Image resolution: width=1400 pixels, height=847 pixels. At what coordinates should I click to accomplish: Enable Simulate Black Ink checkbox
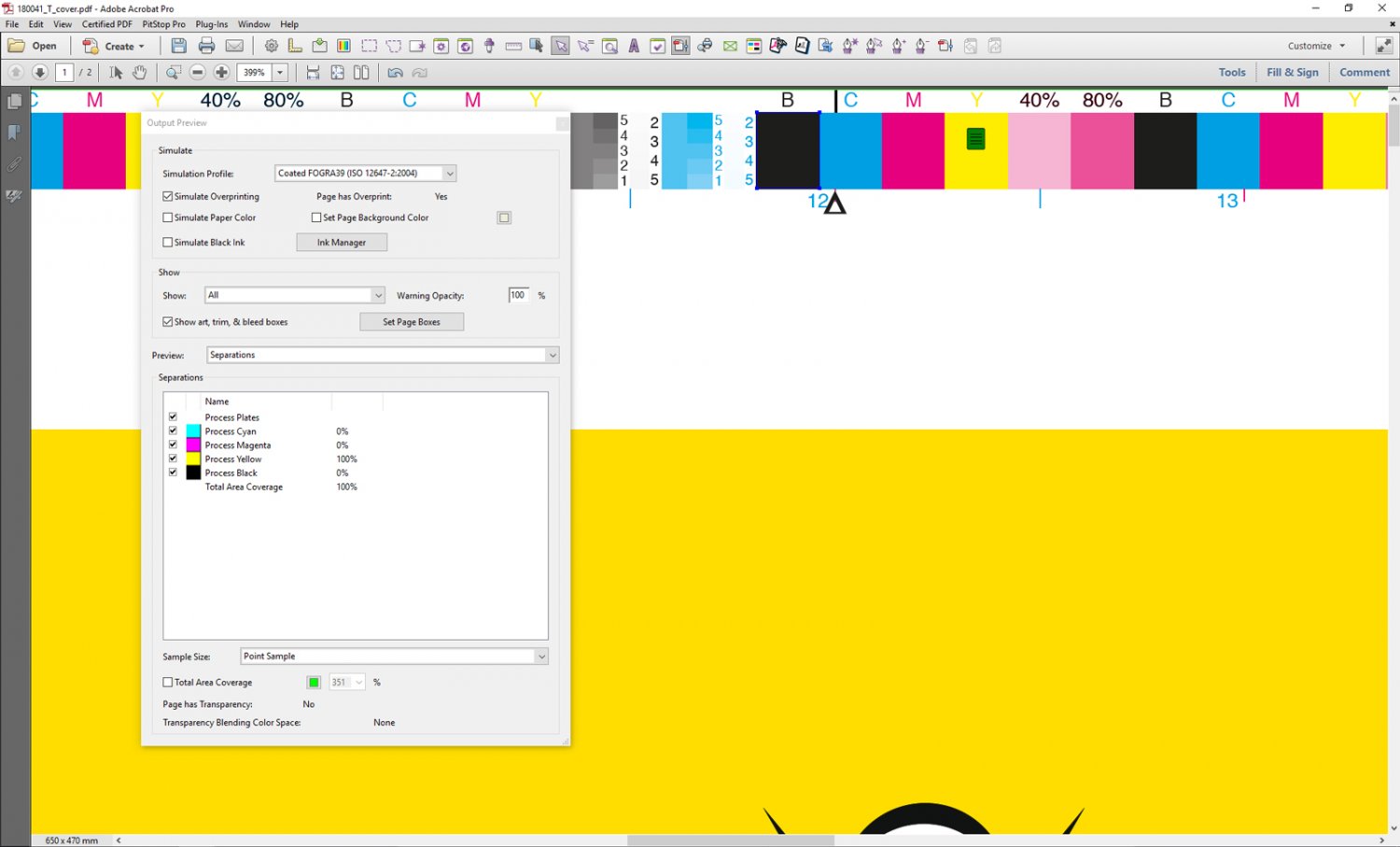click(x=168, y=242)
